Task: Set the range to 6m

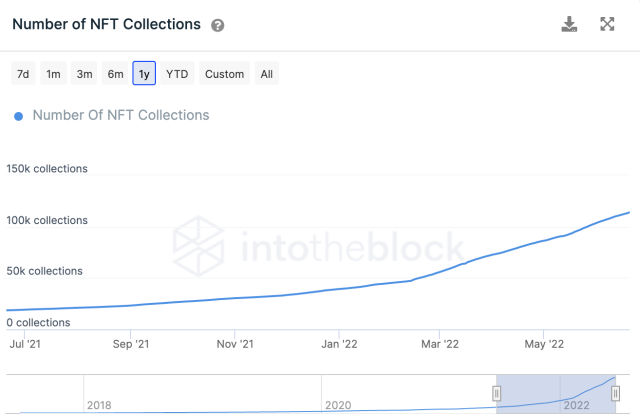Action: (115, 74)
